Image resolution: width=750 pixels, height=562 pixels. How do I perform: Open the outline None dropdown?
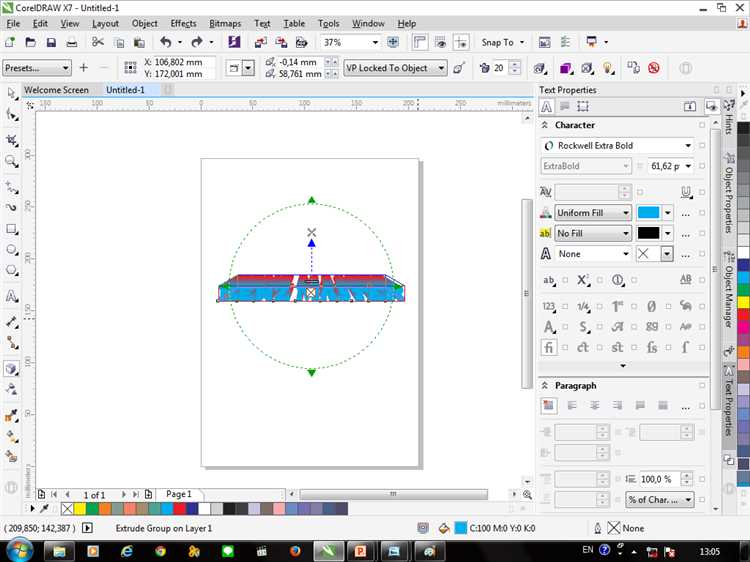pos(593,254)
